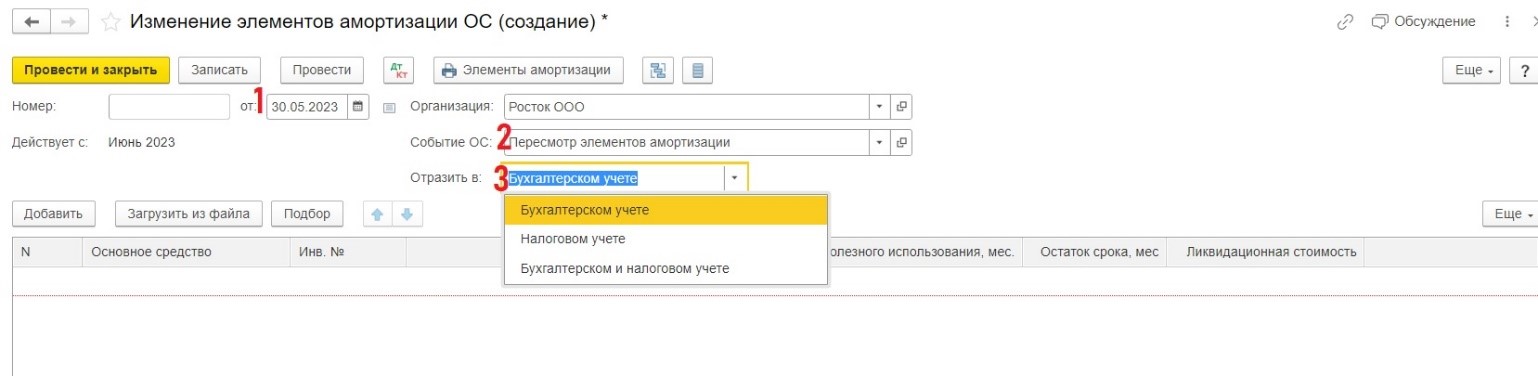Click the back navigation arrow
The height and width of the screenshot is (376, 1538).
tap(30, 21)
